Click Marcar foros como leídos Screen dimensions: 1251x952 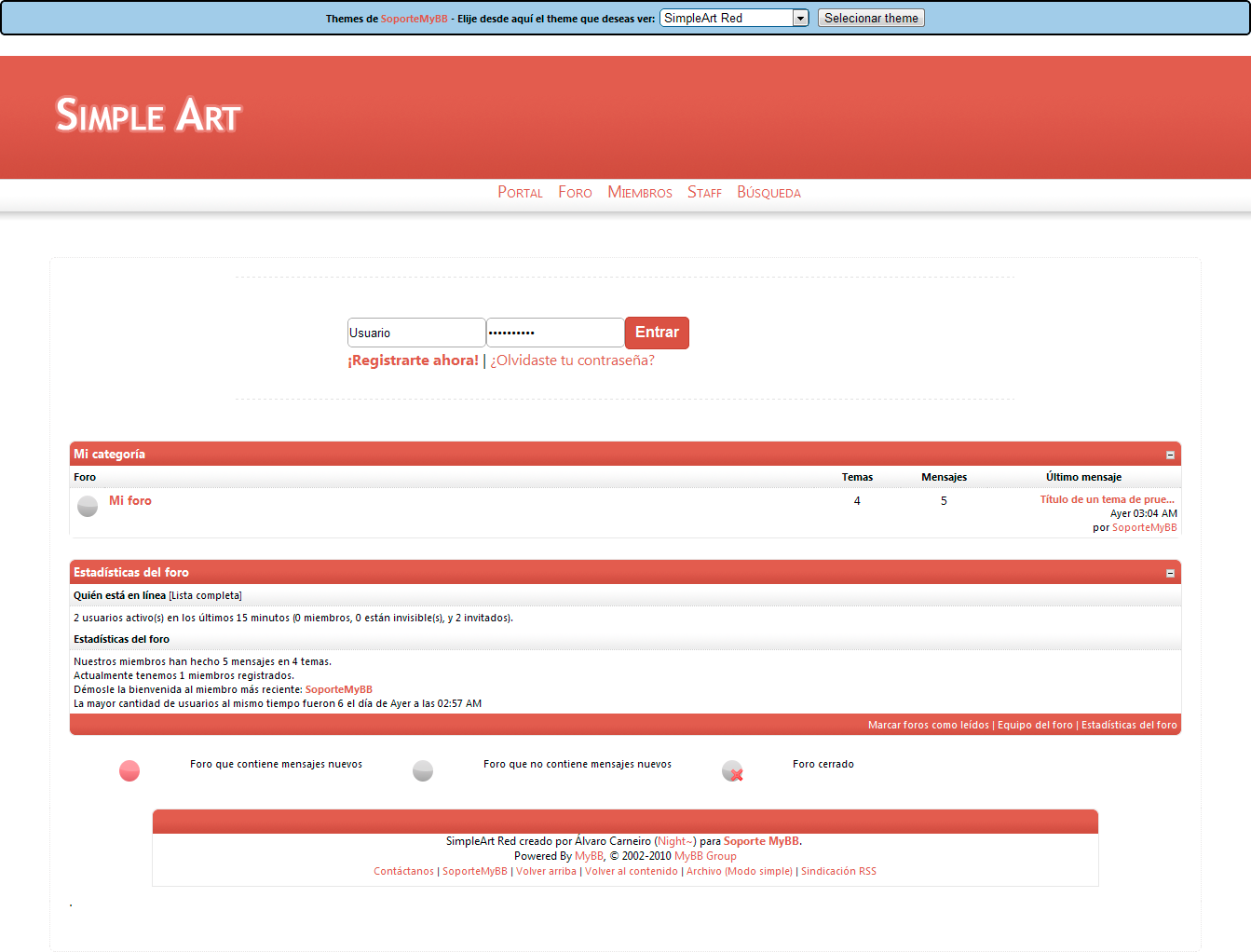click(x=928, y=725)
